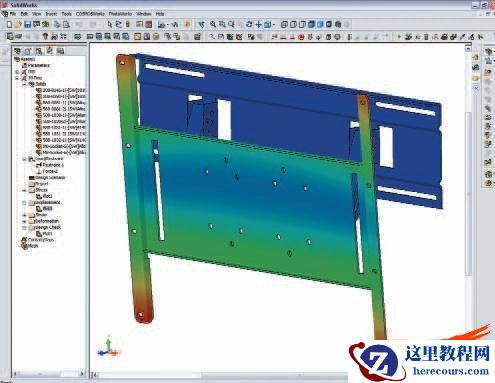Collapse the Solids folder
Viewport: 495px width, 383px height.
click(x=25, y=84)
